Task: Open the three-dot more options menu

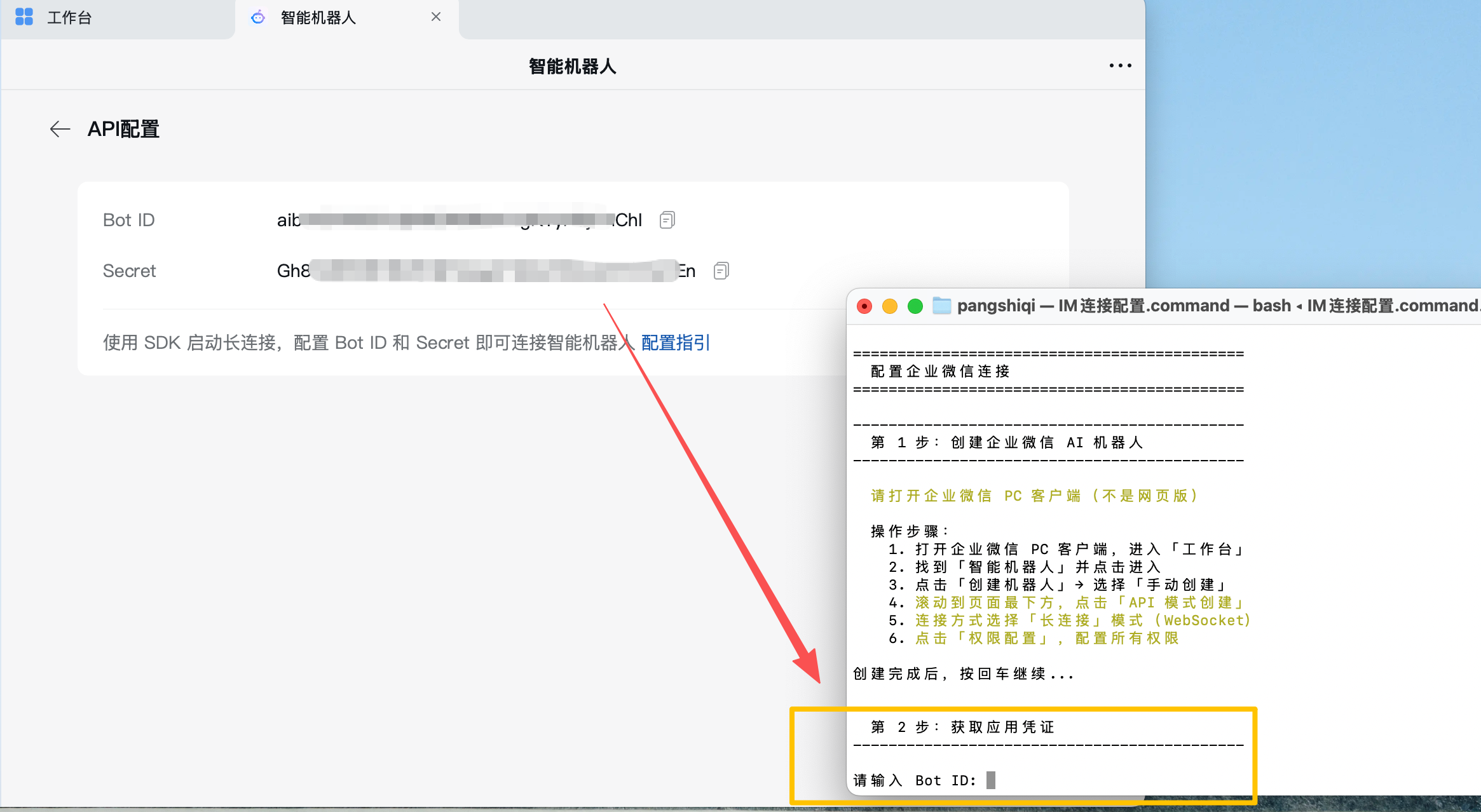Action: (1120, 65)
